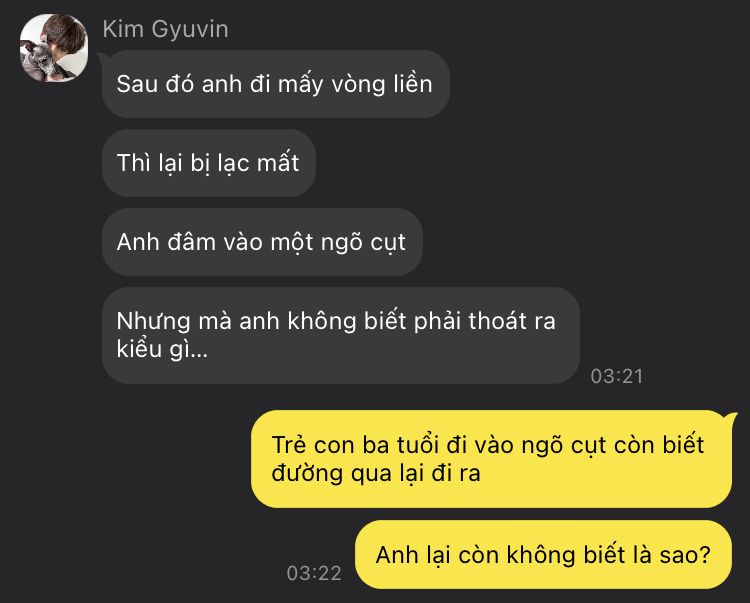
Task: Tap the word 'Sau' in first message
Action: 137,84
